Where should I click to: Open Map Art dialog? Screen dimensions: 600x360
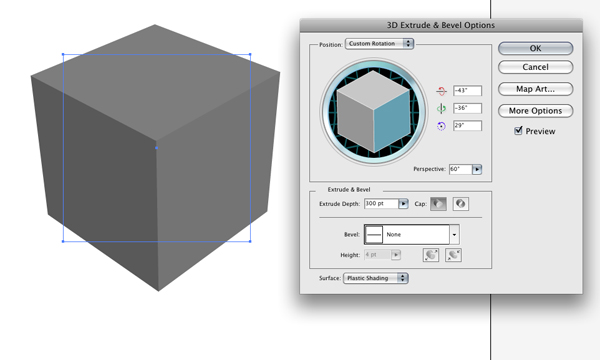tap(535, 89)
